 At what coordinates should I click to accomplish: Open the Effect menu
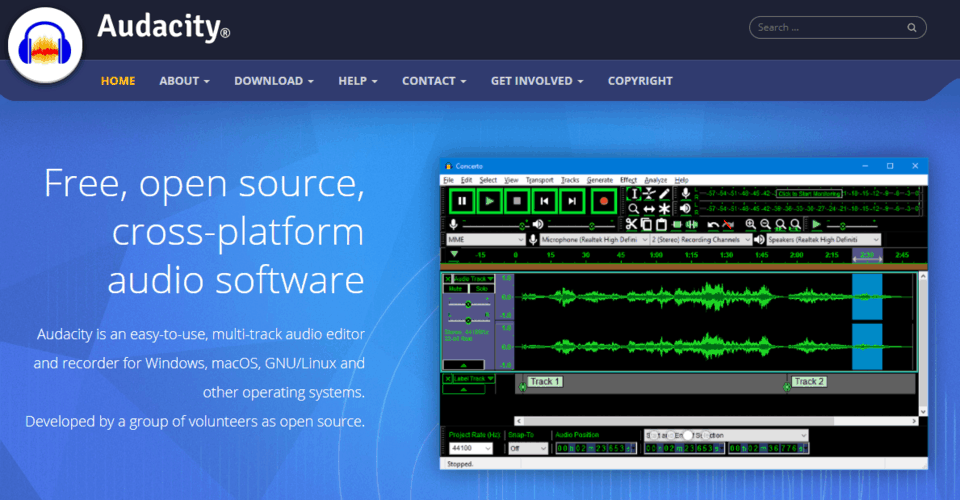629,180
